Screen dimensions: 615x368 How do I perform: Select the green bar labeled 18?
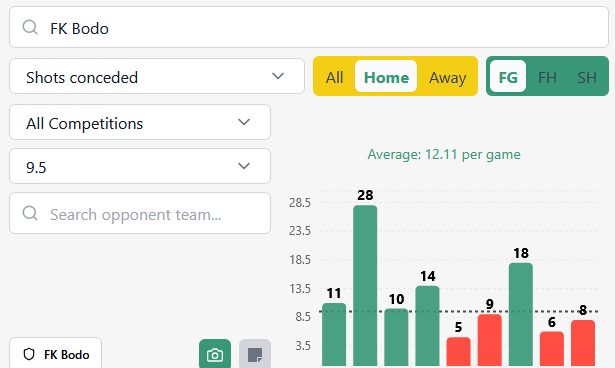(521, 315)
